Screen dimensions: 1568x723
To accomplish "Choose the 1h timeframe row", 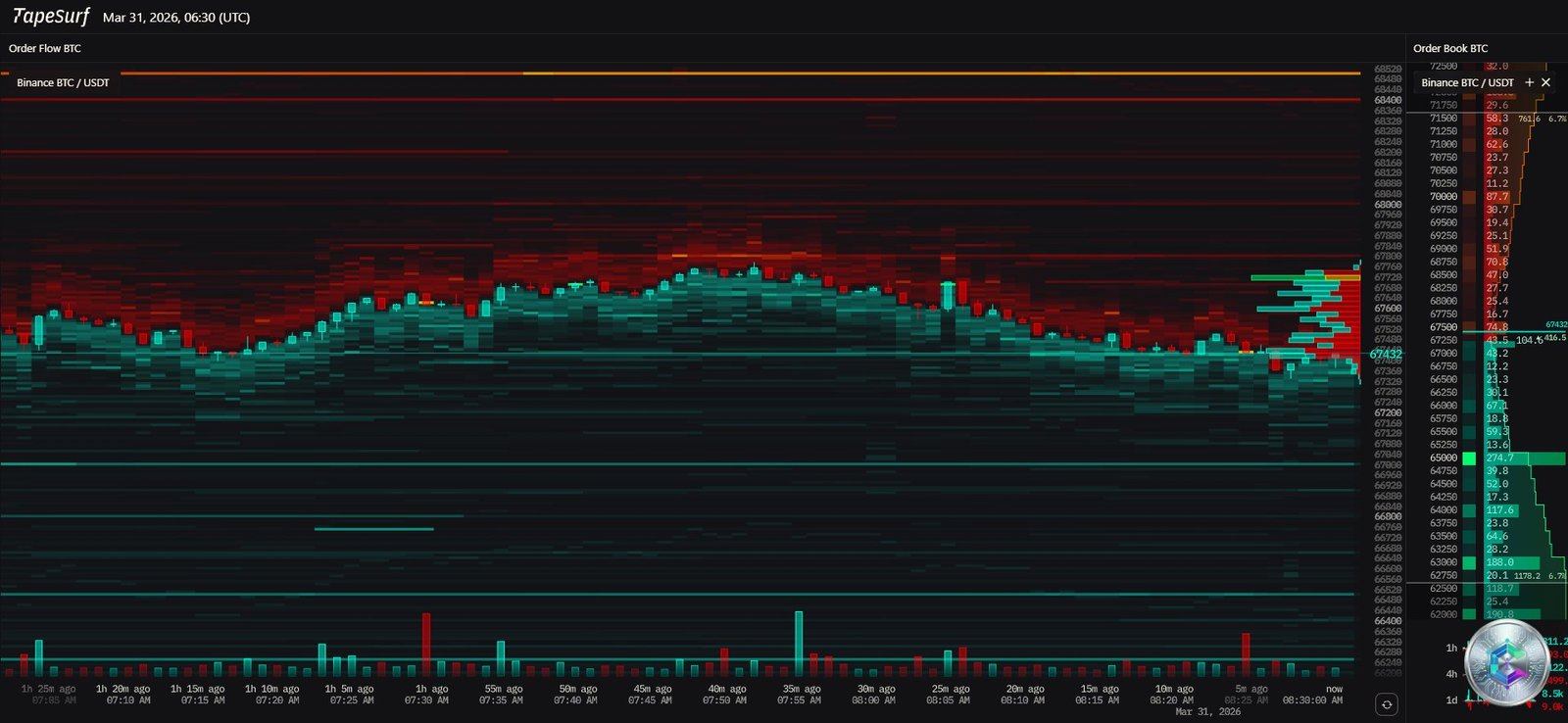I will 1451,648.
